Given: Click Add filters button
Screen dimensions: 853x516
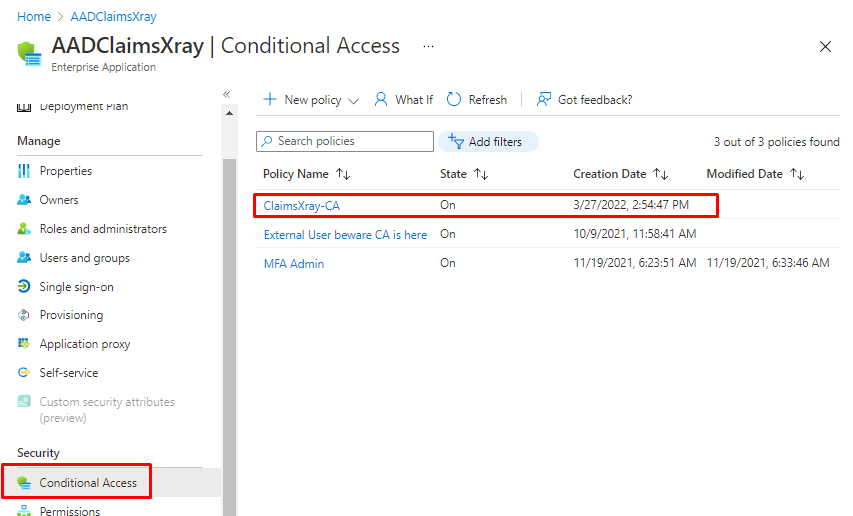Looking at the screenshot, I should click(x=487, y=142).
